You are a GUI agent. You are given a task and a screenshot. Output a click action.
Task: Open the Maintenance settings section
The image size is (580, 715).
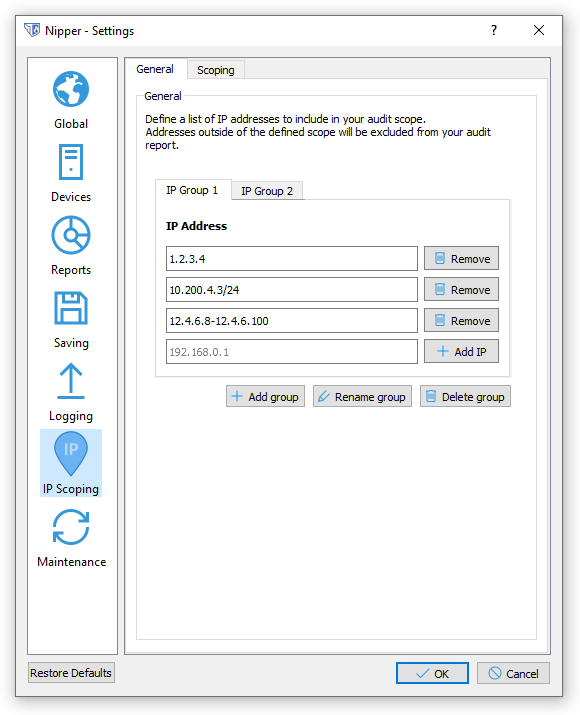(71, 539)
